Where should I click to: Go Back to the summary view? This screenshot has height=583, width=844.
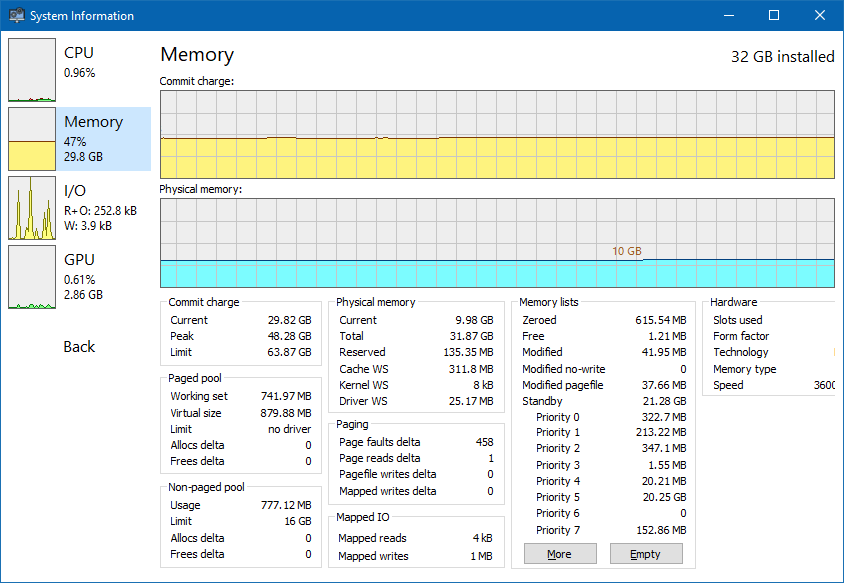pyautogui.click(x=79, y=347)
